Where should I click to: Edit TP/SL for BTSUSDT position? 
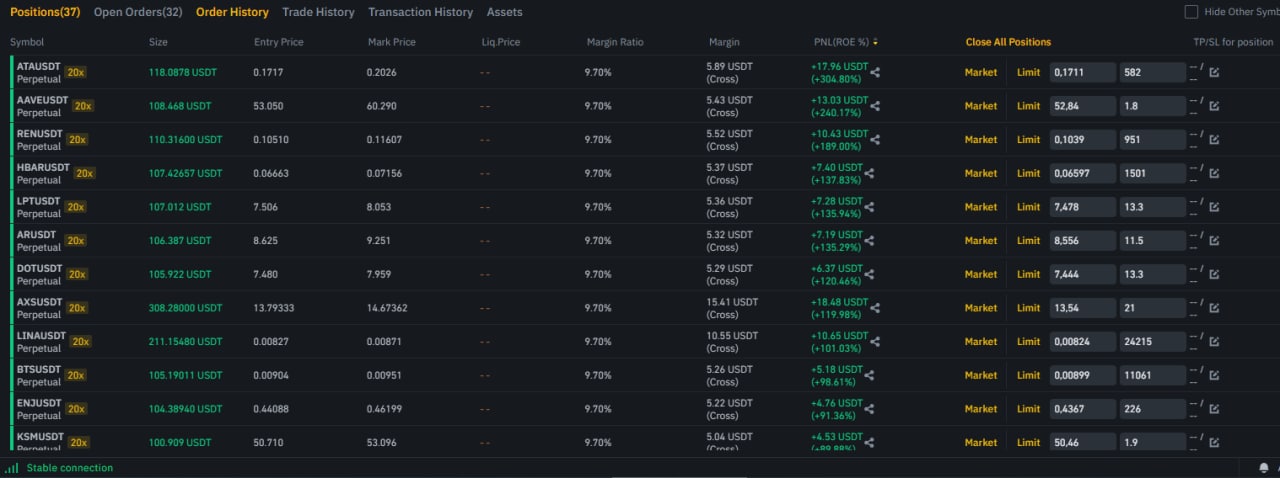tap(1214, 375)
